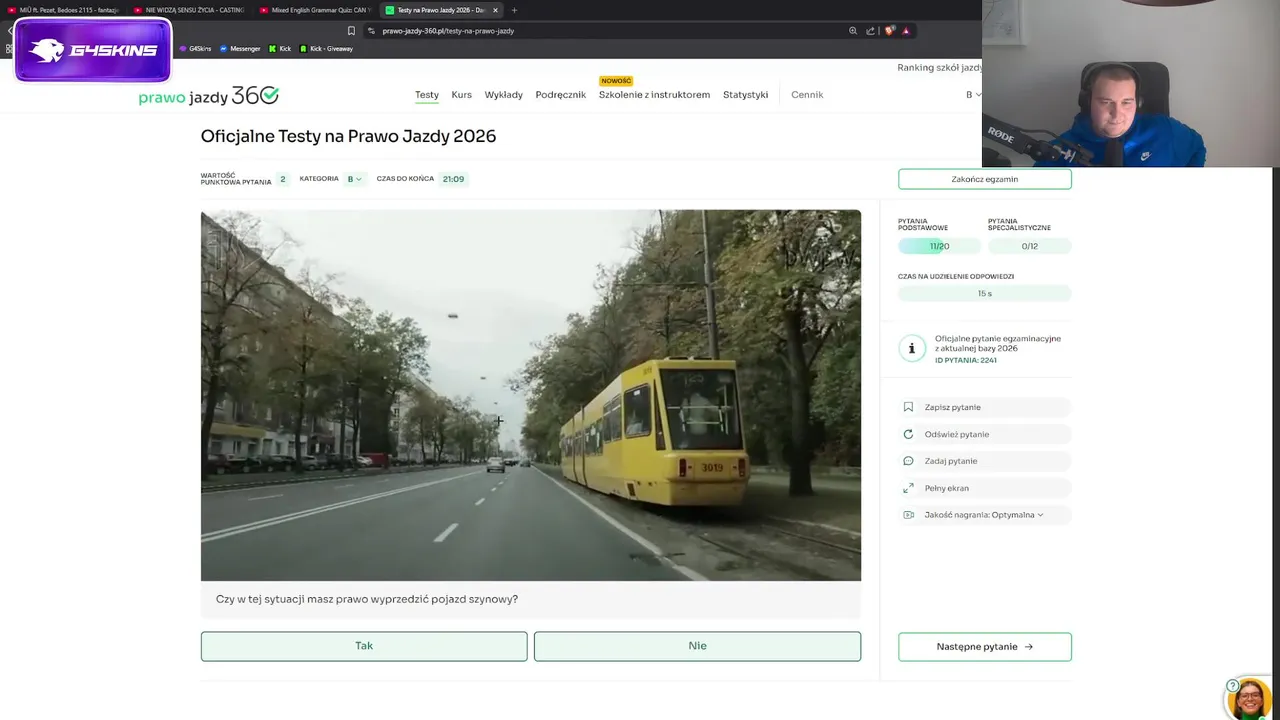Expand the KATEGORIA B dropdown

[x=354, y=179]
